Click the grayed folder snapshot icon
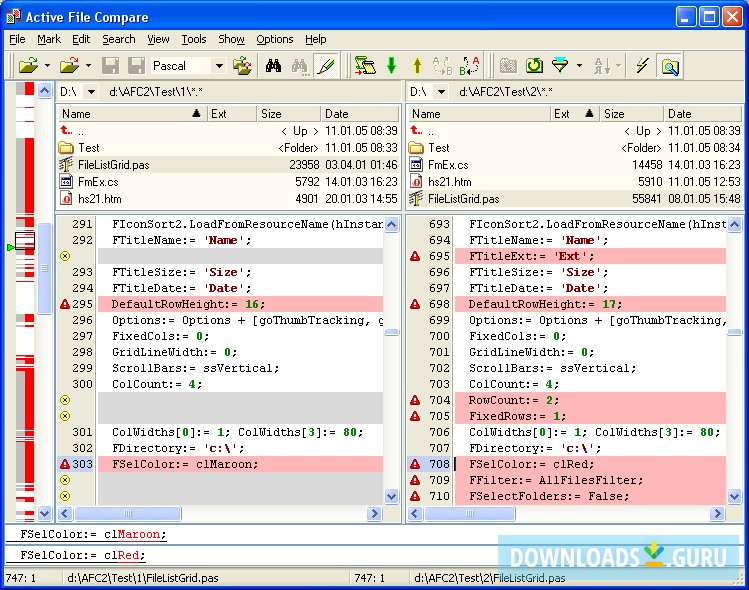The height and width of the screenshot is (590, 749). (x=508, y=65)
